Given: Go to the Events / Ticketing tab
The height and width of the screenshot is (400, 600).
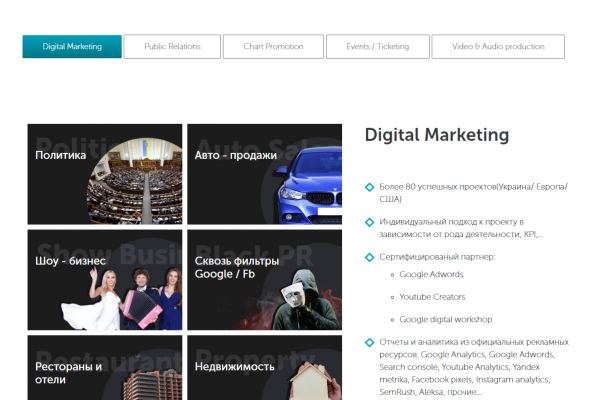Looking at the screenshot, I should click(x=378, y=47).
